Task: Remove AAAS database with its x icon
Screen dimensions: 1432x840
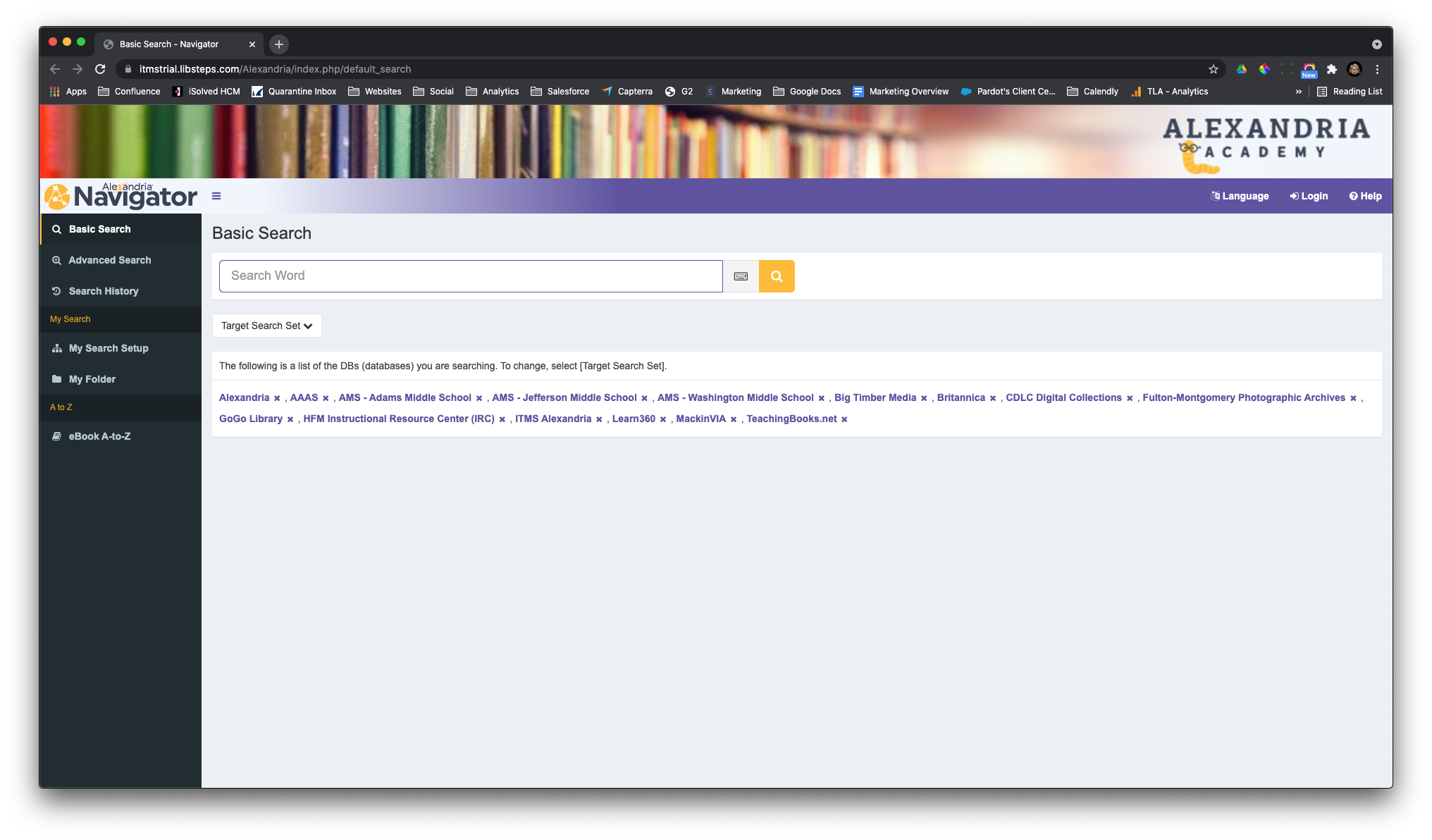Action: (x=326, y=398)
